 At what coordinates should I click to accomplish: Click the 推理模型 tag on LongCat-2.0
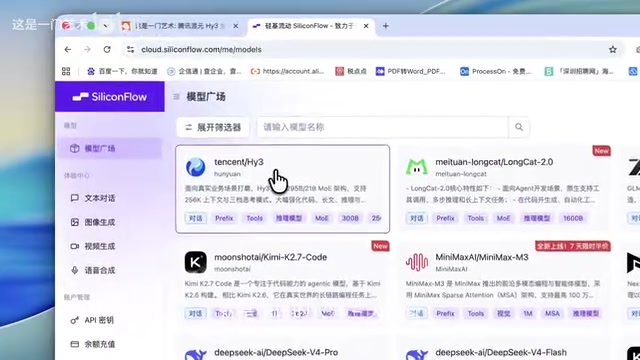[537, 218]
